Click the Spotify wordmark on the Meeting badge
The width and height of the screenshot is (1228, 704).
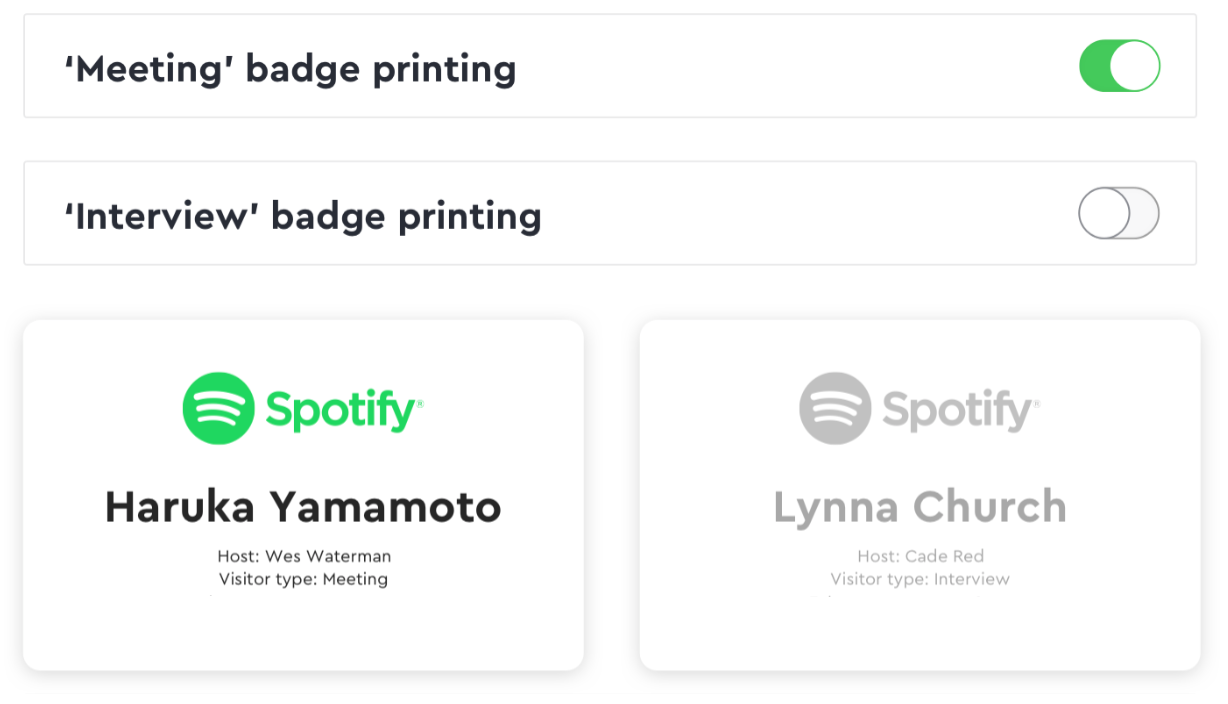tap(340, 408)
